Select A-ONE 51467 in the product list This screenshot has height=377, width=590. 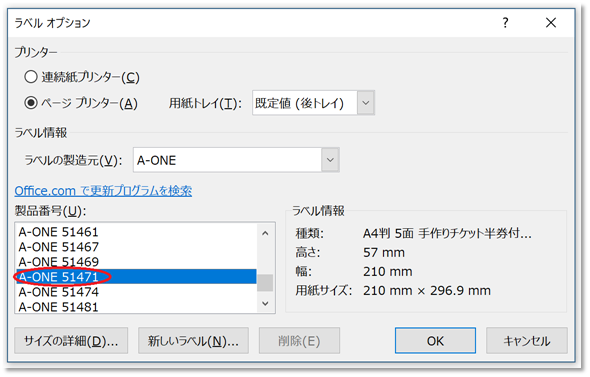(136, 247)
